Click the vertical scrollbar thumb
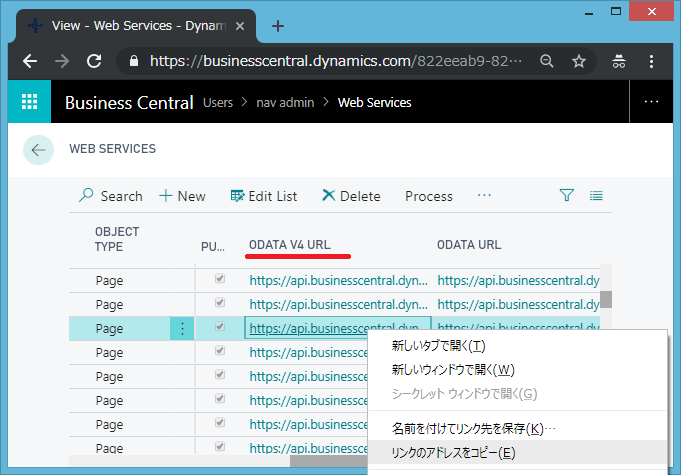This screenshot has width=681, height=475. pos(606,298)
